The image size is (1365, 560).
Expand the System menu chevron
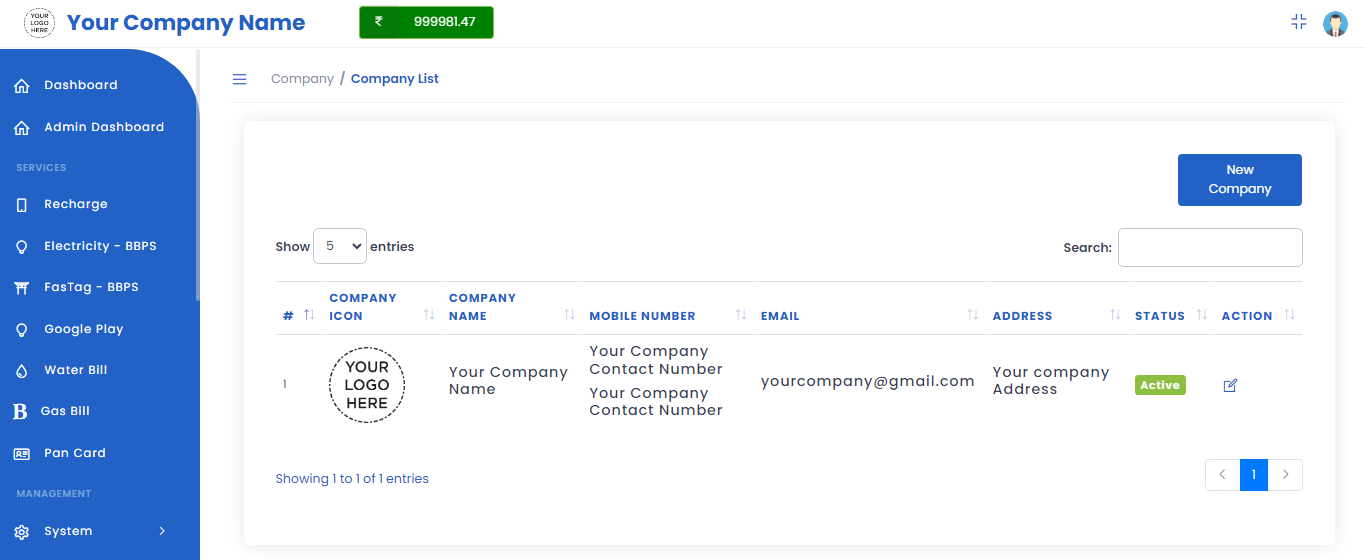[x=162, y=531]
